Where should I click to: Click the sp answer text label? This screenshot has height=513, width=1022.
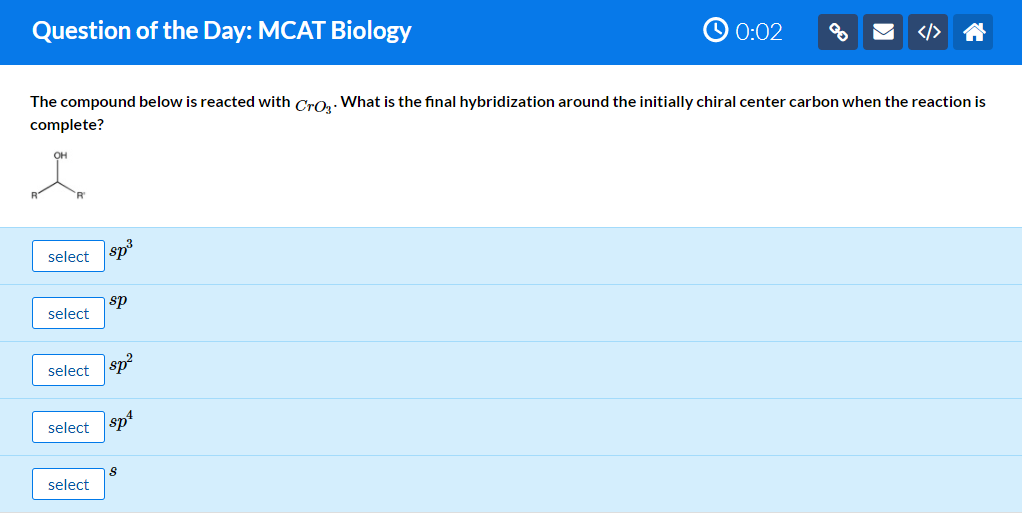pos(118,302)
